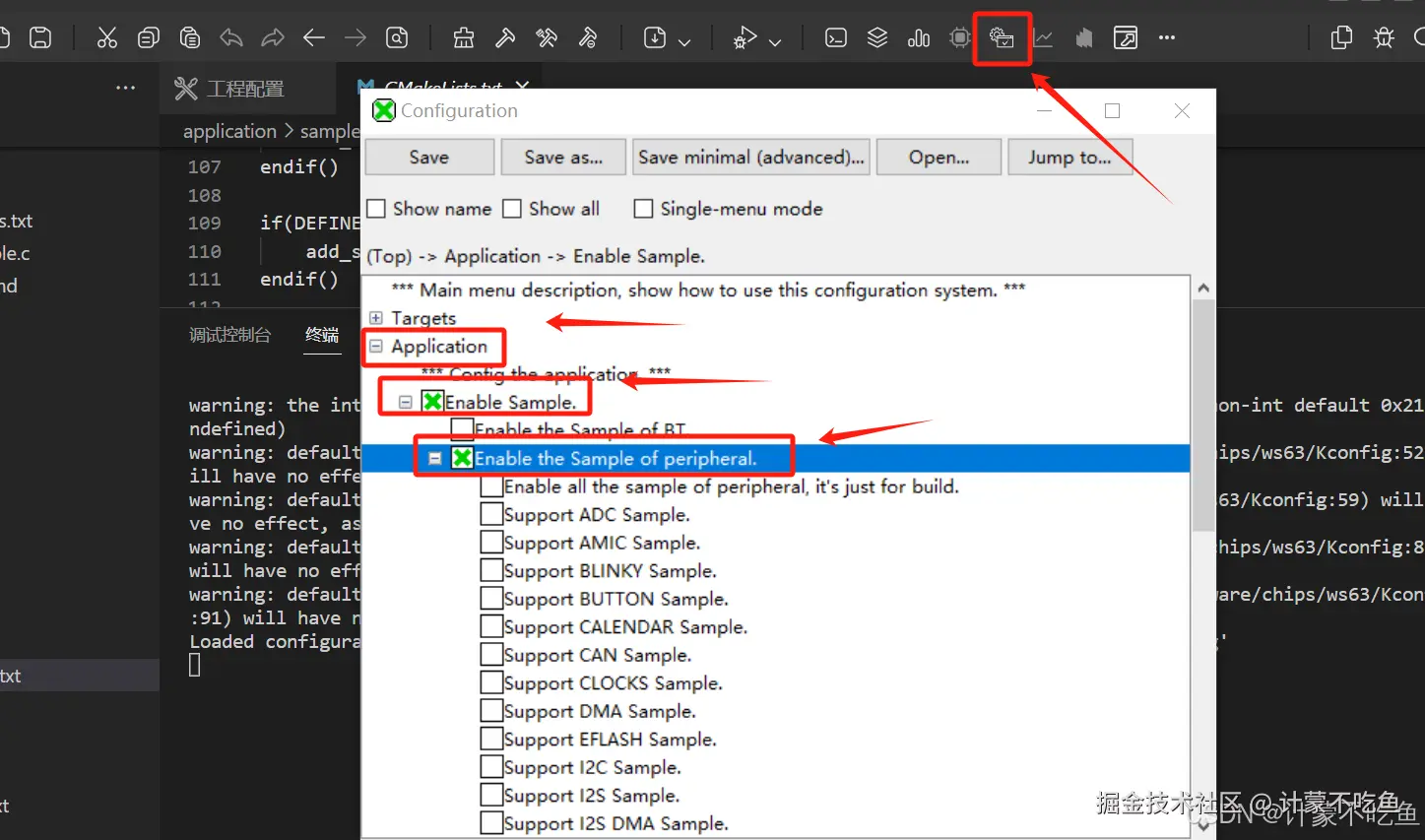1425x840 pixels.
Task: Check Support DMA Sample
Action: [491, 711]
